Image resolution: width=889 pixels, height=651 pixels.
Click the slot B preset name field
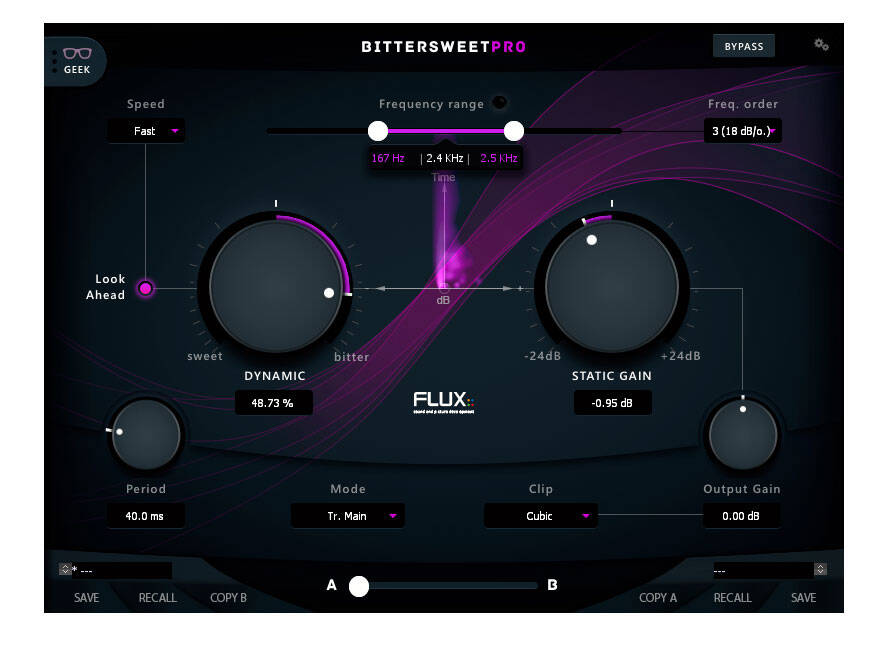pyautogui.click(x=763, y=570)
